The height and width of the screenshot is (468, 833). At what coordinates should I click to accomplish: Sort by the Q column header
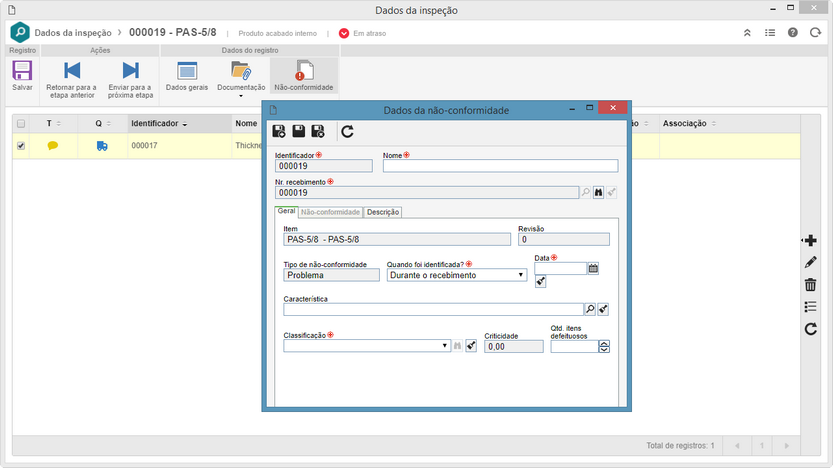(x=103, y=123)
